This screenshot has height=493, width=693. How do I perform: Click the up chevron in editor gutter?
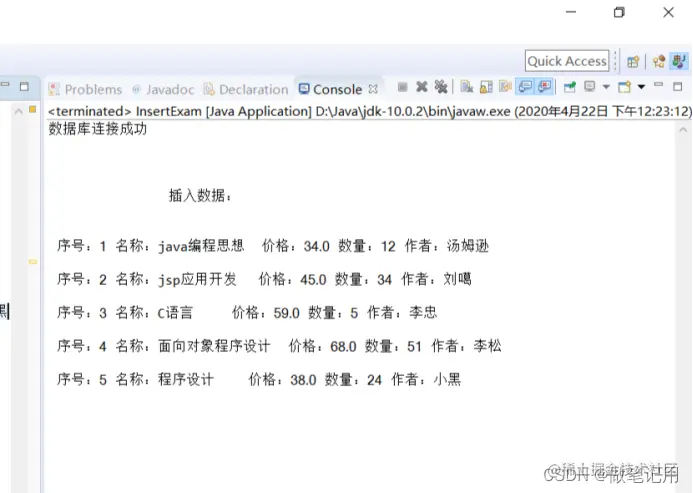(x=19, y=111)
